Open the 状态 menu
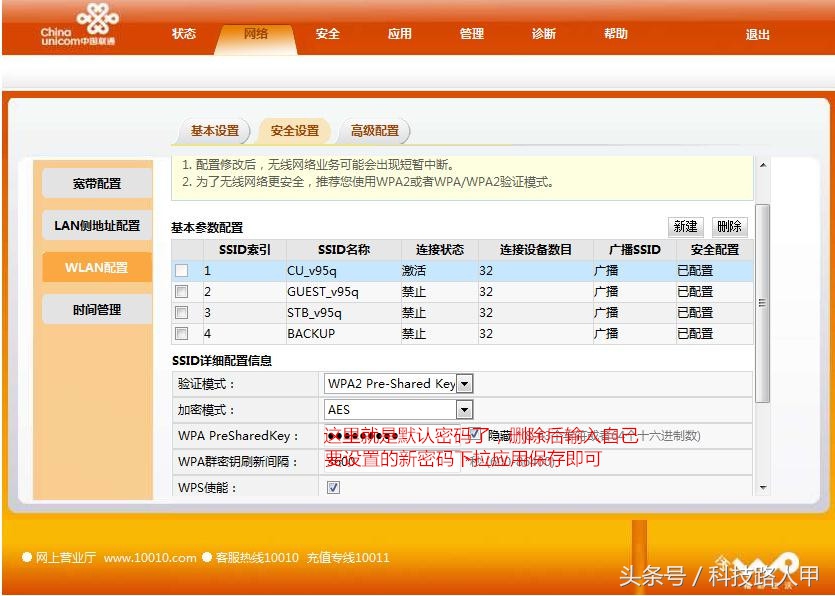The width and height of the screenshot is (835, 596). (x=183, y=33)
